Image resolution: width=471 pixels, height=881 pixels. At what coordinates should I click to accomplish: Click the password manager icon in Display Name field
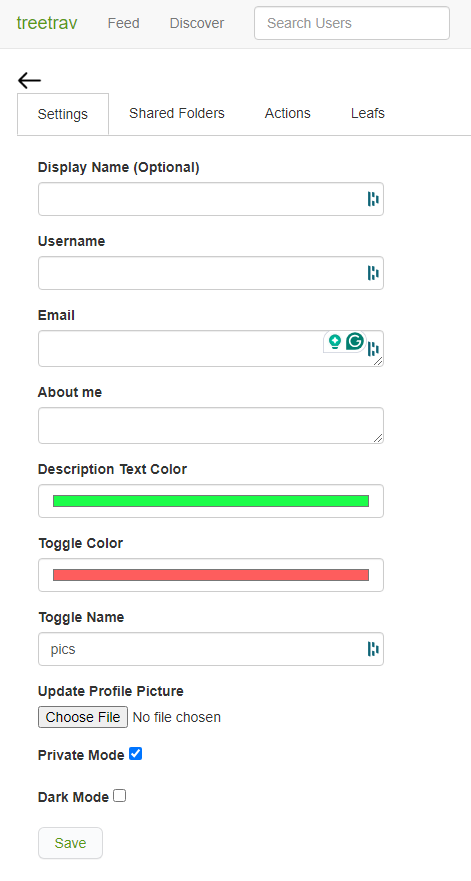[x=373, y=199]
